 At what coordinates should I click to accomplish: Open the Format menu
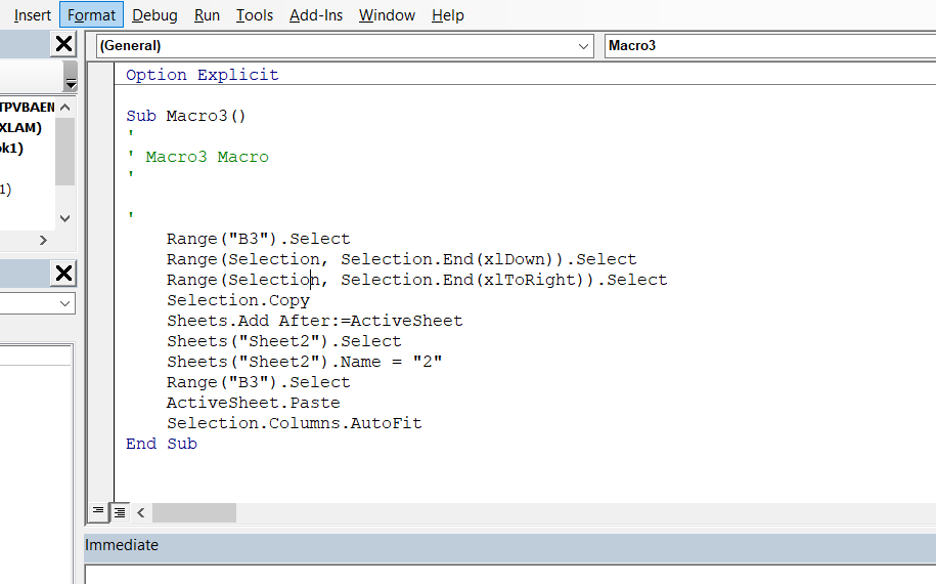pyautogui.click(x=91, y=15)
